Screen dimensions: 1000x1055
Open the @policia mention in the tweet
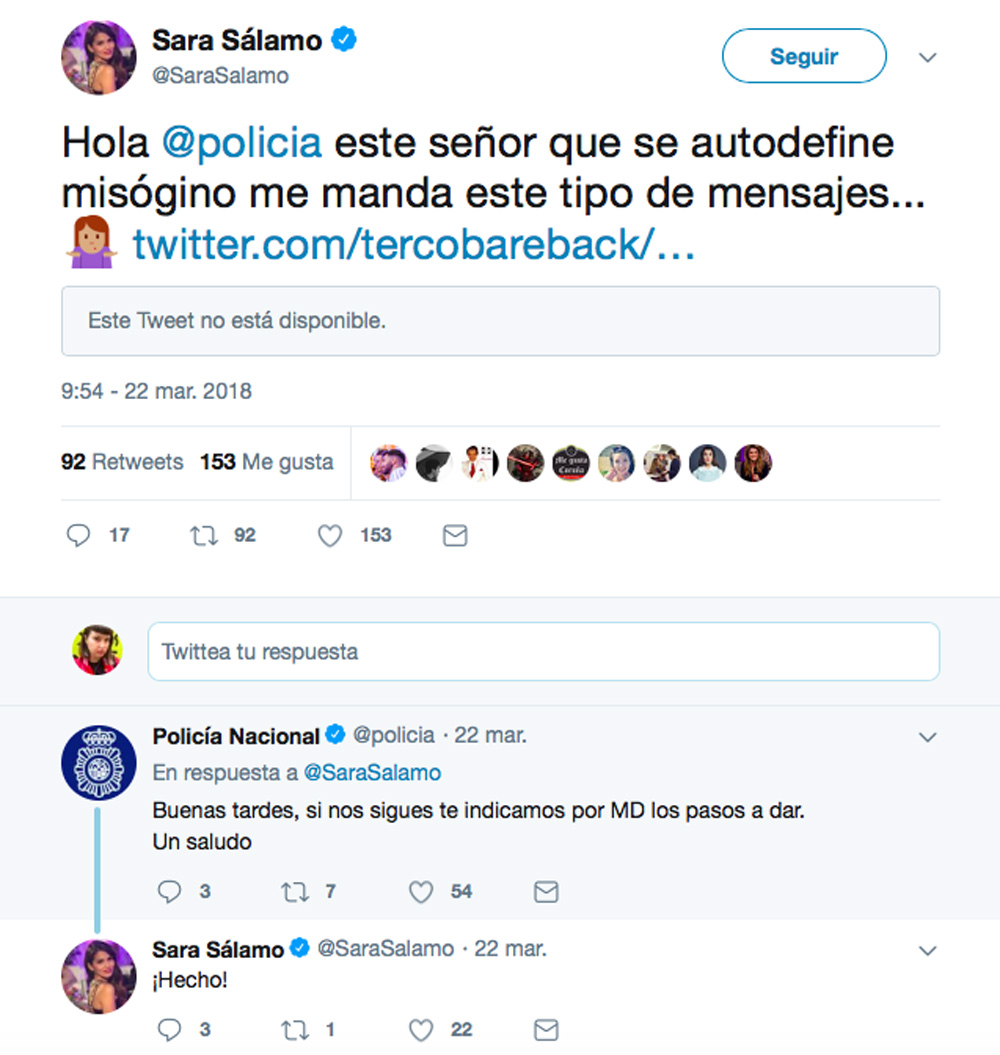click(242, 143)
